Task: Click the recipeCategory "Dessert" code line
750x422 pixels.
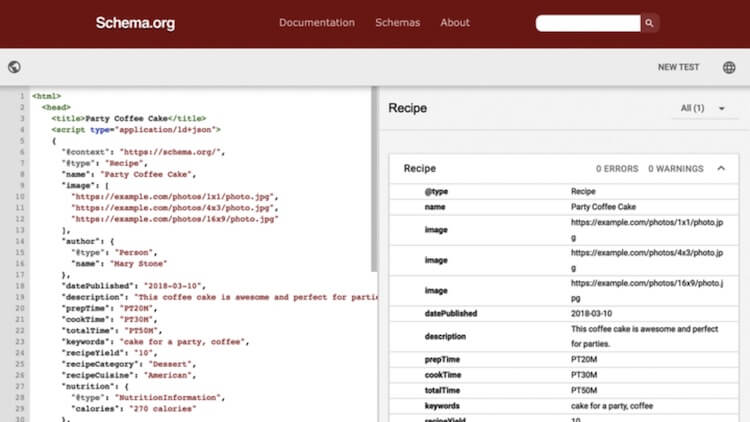Action: click(x=129, y=364)
